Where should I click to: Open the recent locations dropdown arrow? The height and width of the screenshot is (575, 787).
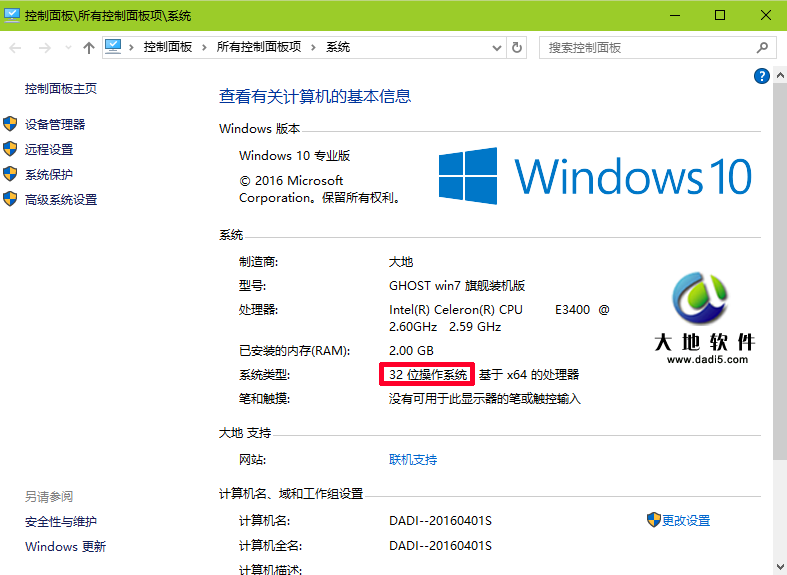pos(68,48)
